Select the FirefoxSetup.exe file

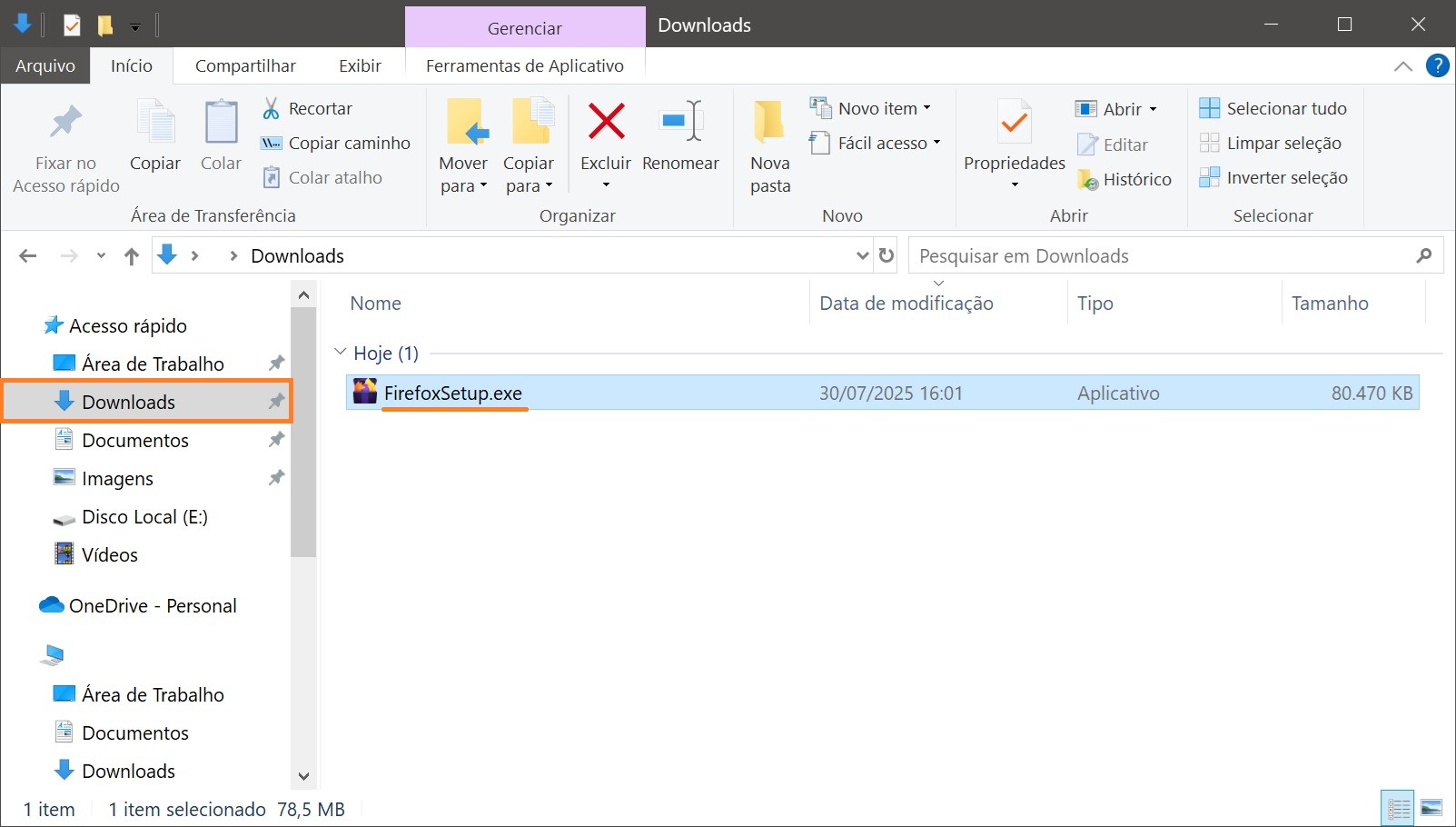(x=882, y=393)
